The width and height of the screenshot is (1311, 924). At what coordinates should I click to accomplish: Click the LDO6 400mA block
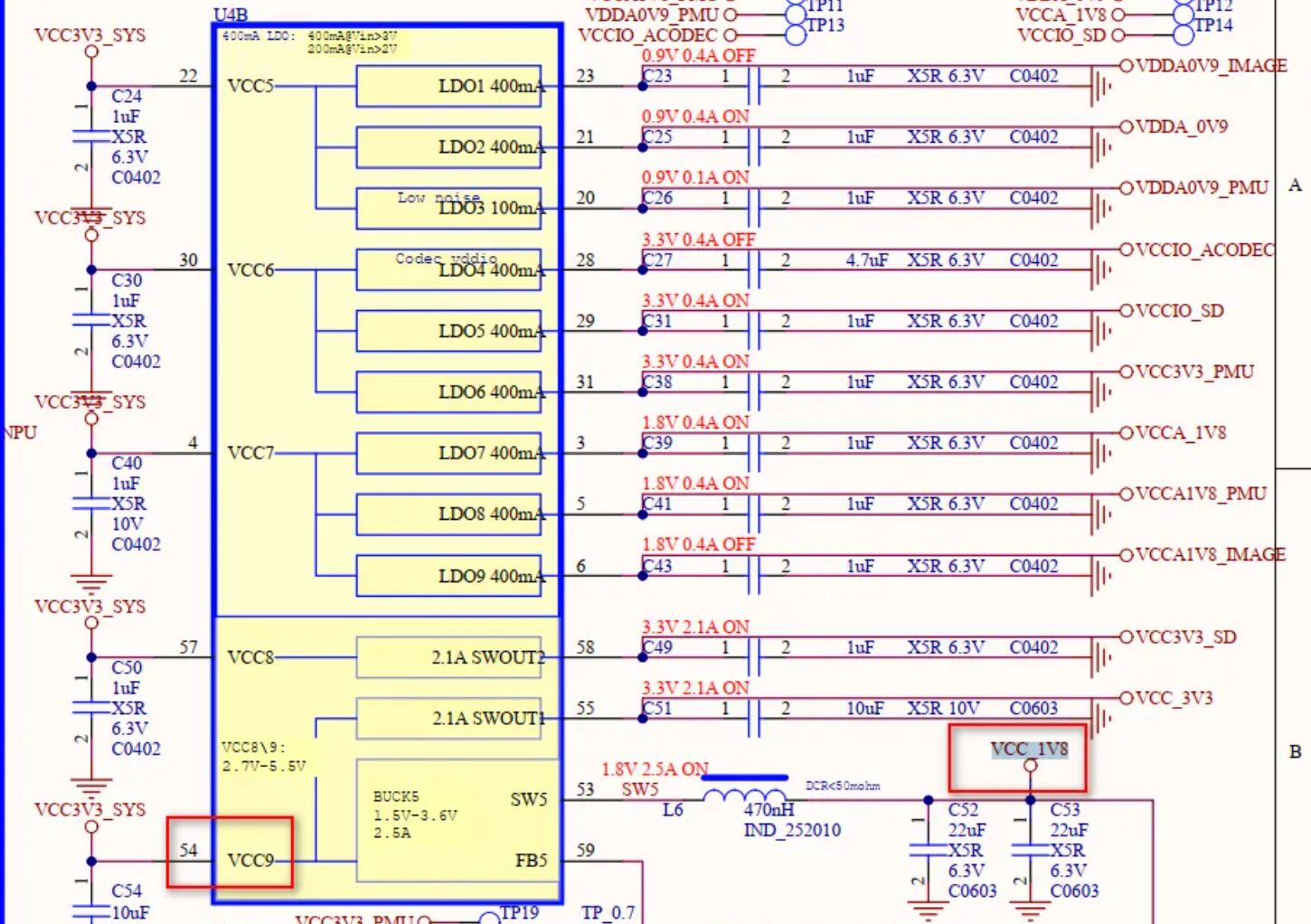click(448, 391)
